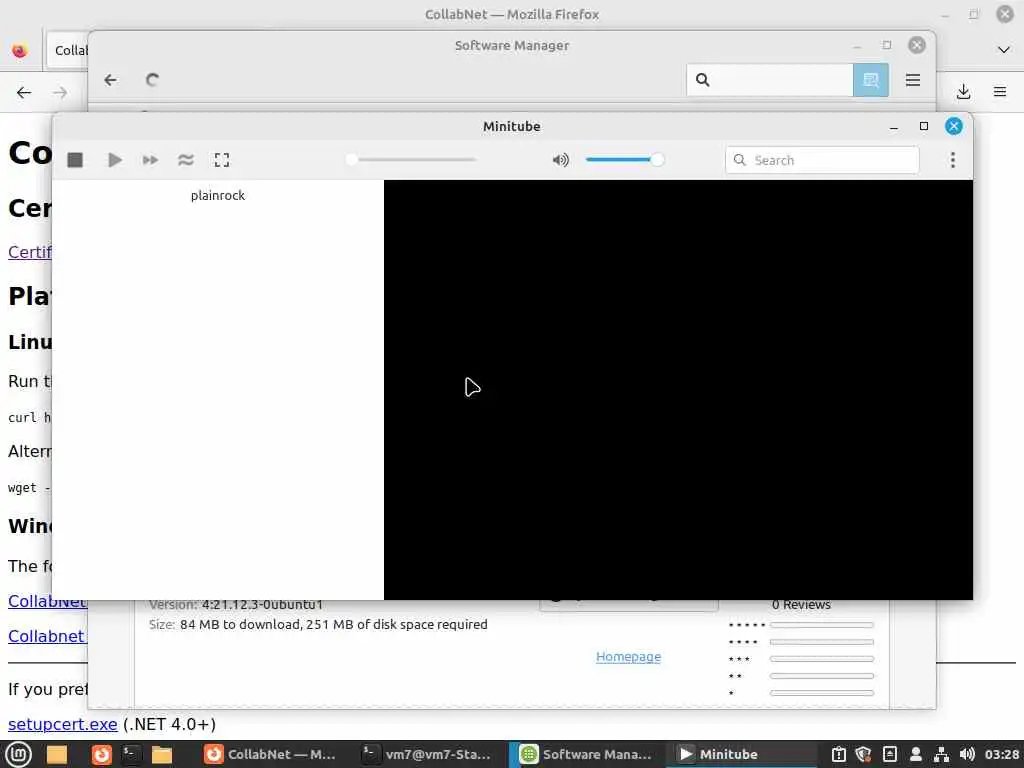Click the one-star rating bar
This screenshot has width=1024, height=768.
(822, 693)
